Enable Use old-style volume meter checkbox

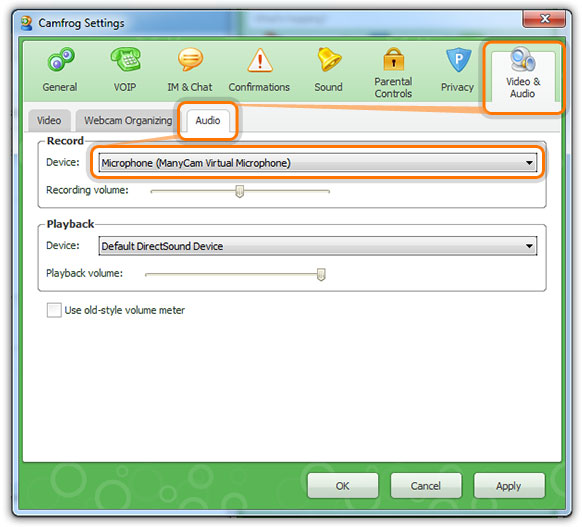(54, 310)
